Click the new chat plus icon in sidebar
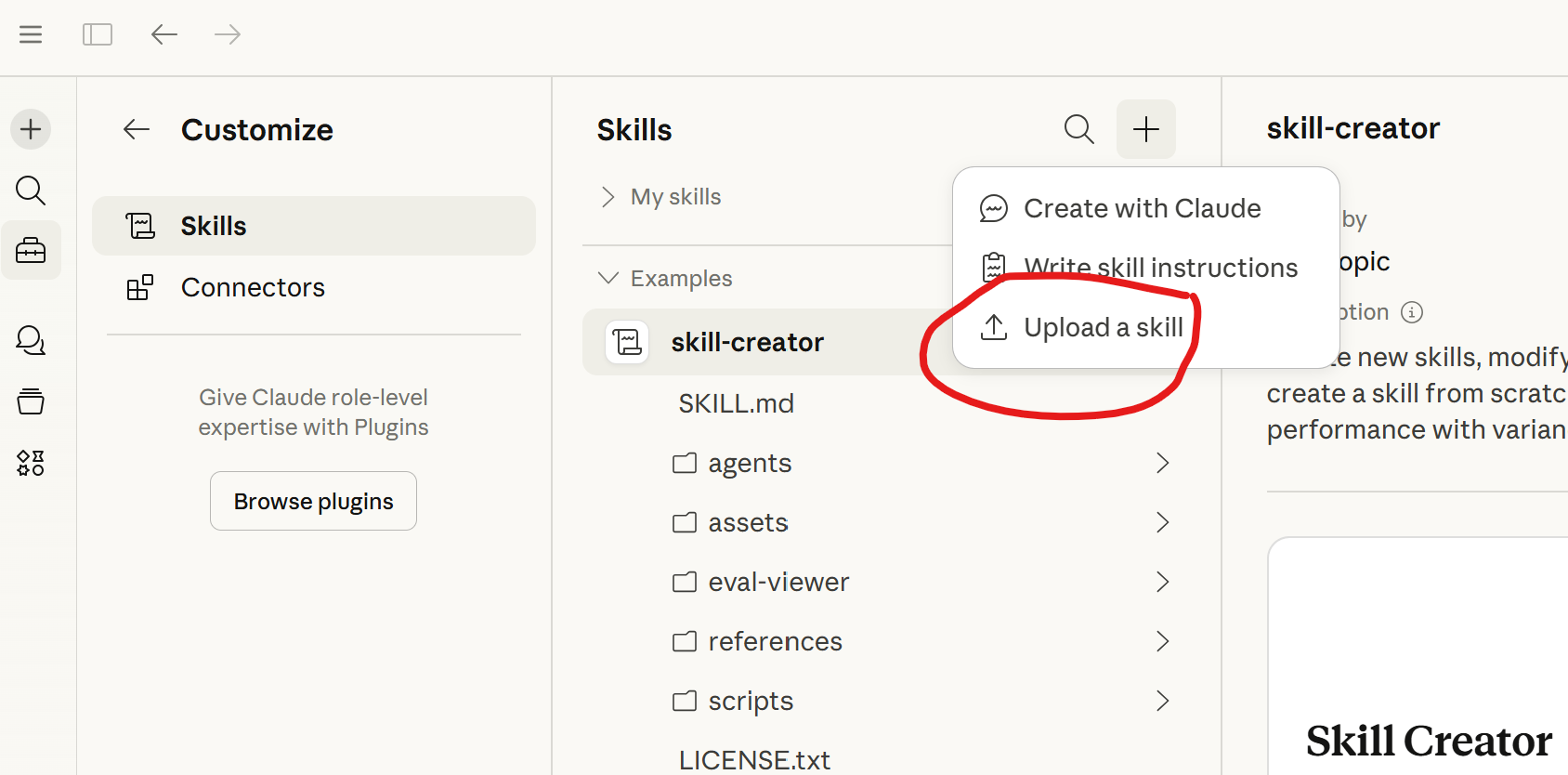1568x775 pixels. [31, 128]
